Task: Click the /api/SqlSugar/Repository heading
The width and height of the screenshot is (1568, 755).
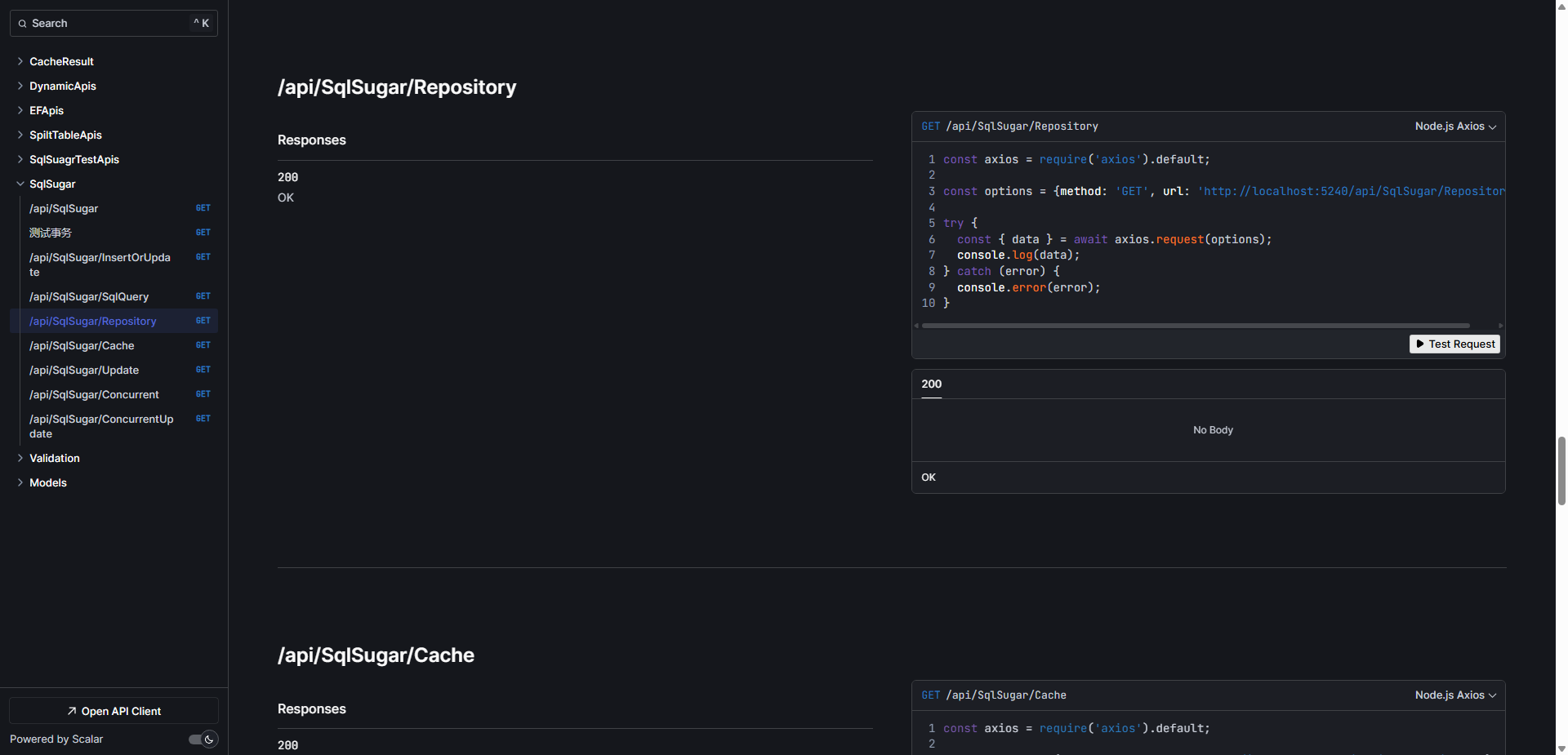Action: pyautogui.click(x=397, y=87)
